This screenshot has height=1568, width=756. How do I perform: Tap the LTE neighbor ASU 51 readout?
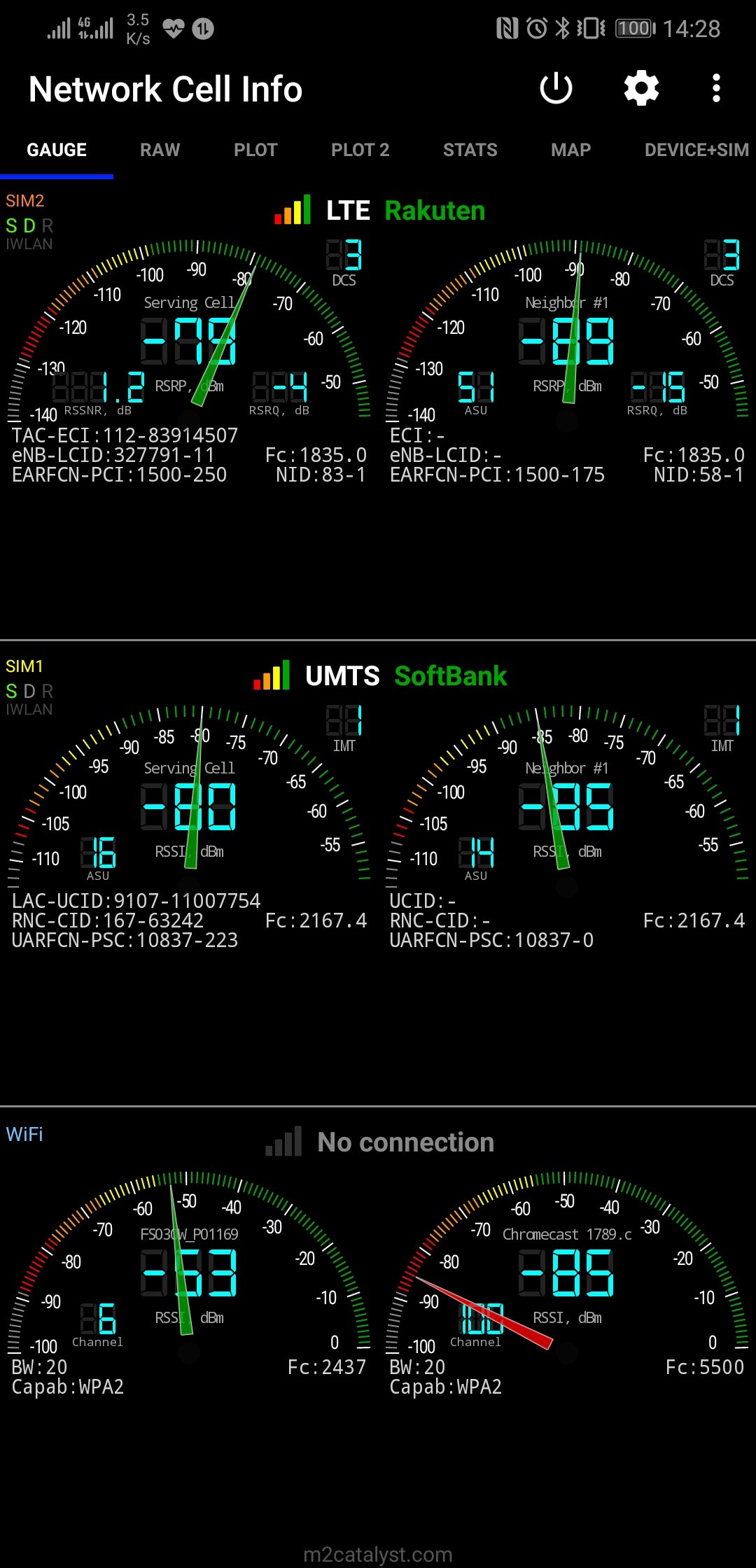coord(476,393)
